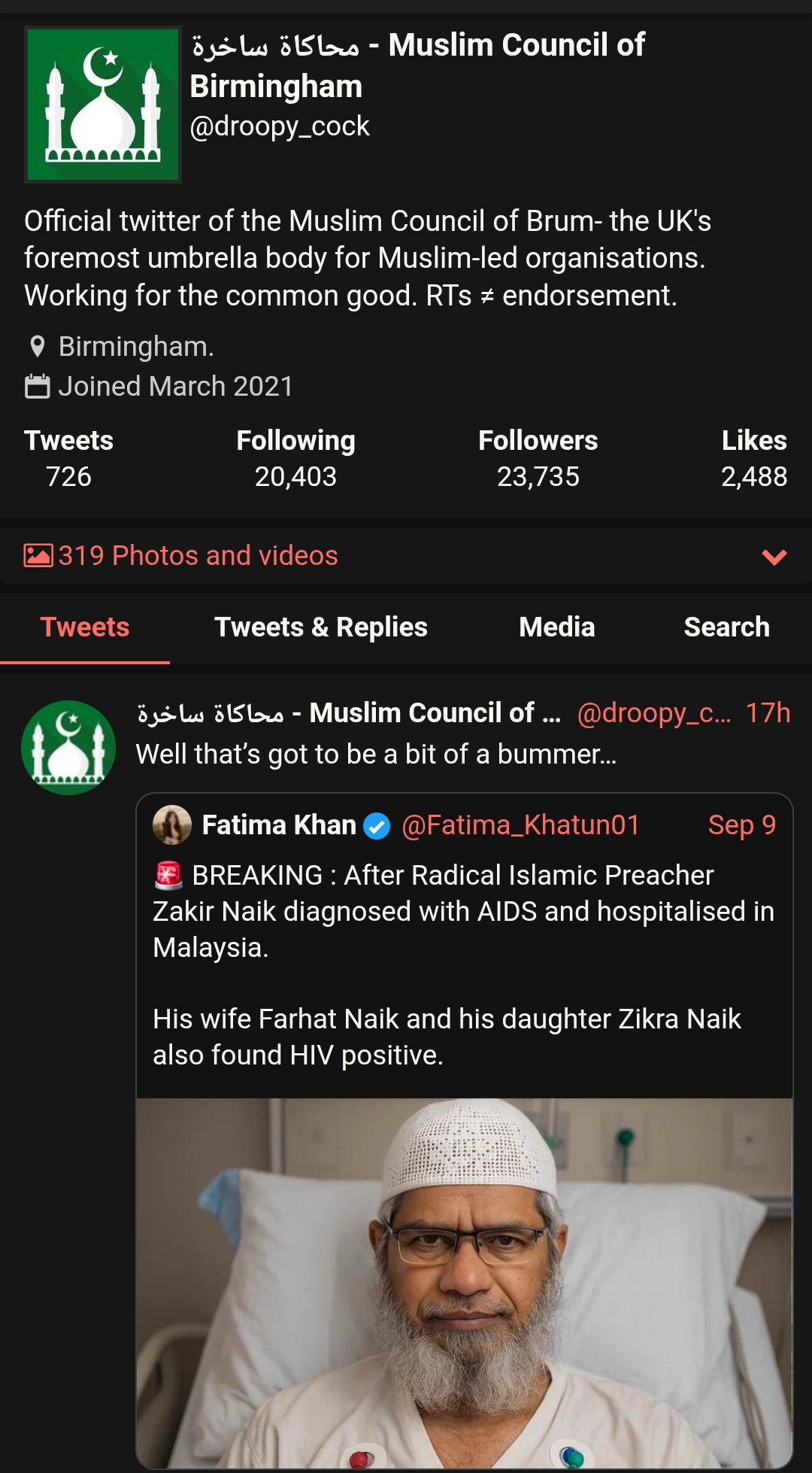The height and width of the screenshot is (1473, 812).
Task: Click the location pin icon by Birmingham
Action: point(37,347)
